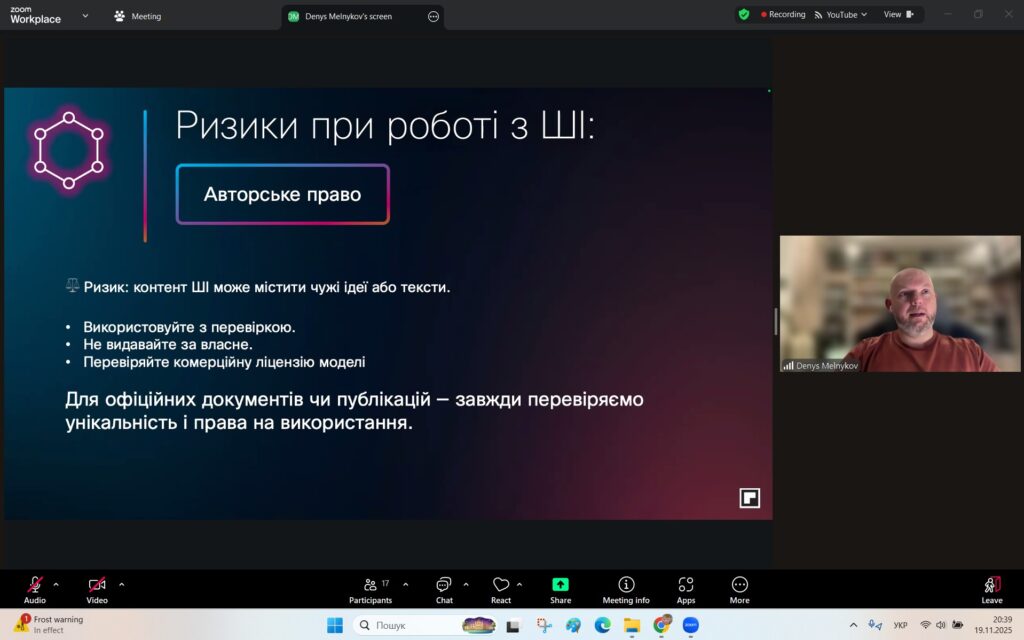Select Denys Melnykov's video thumbnail
The height and width of the screenshot is (640, 1024).
tap(900, 304)
